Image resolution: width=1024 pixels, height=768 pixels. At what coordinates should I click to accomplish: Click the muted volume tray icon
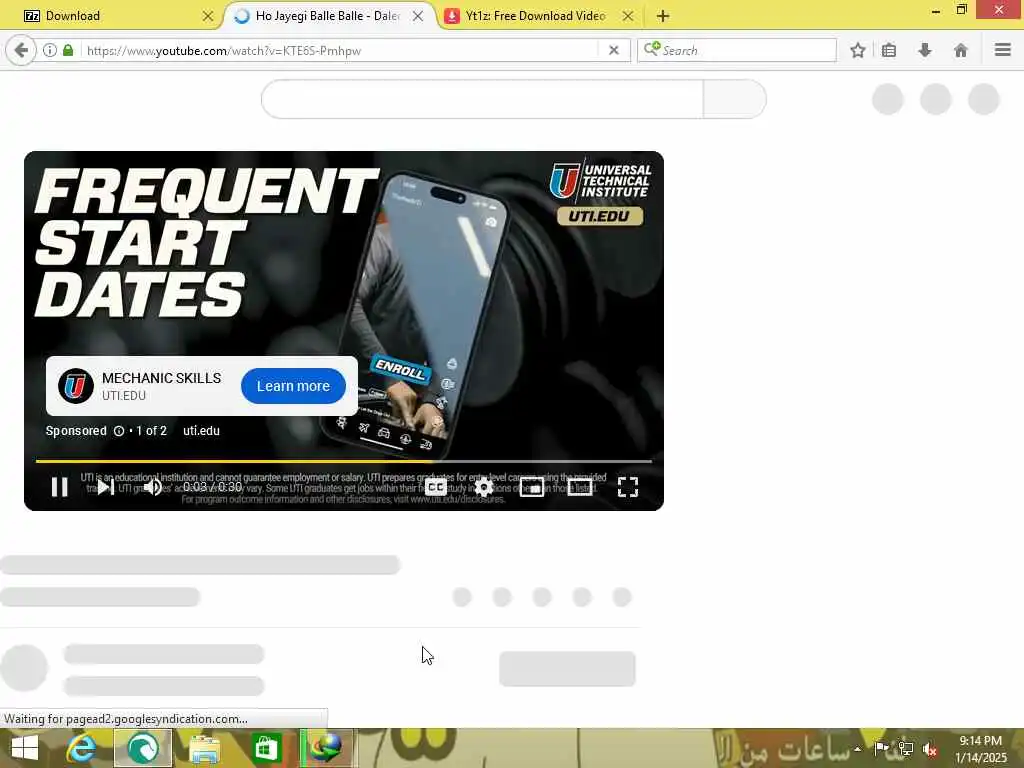pos(930,749)
